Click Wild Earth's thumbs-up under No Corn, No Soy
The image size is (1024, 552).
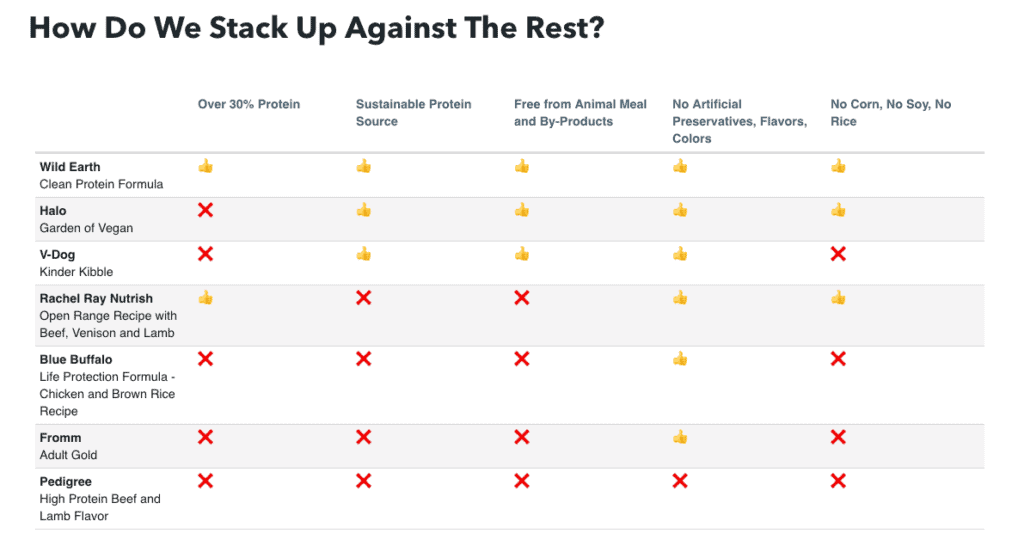(x=838, y=166)
